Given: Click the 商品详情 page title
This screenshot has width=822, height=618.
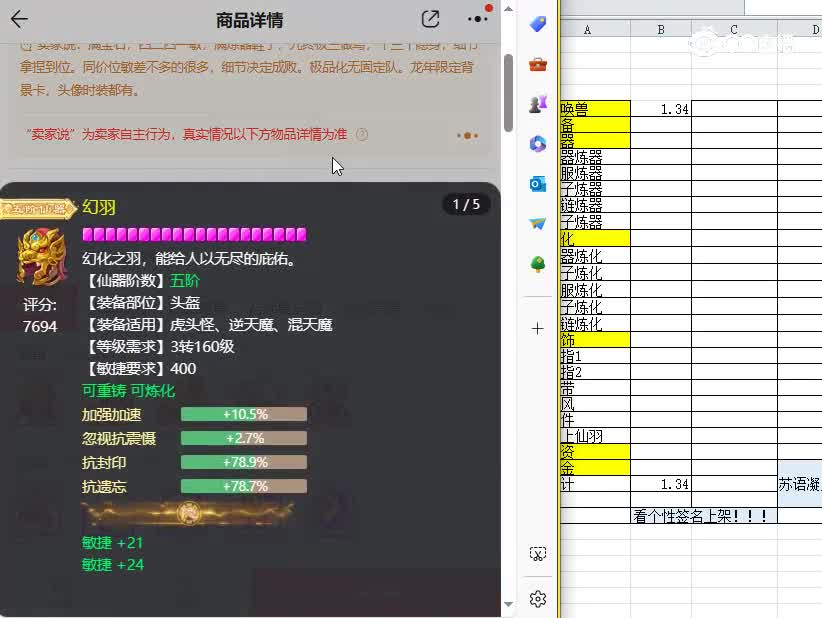Looking at the screenshot, I should click(250, 20).
